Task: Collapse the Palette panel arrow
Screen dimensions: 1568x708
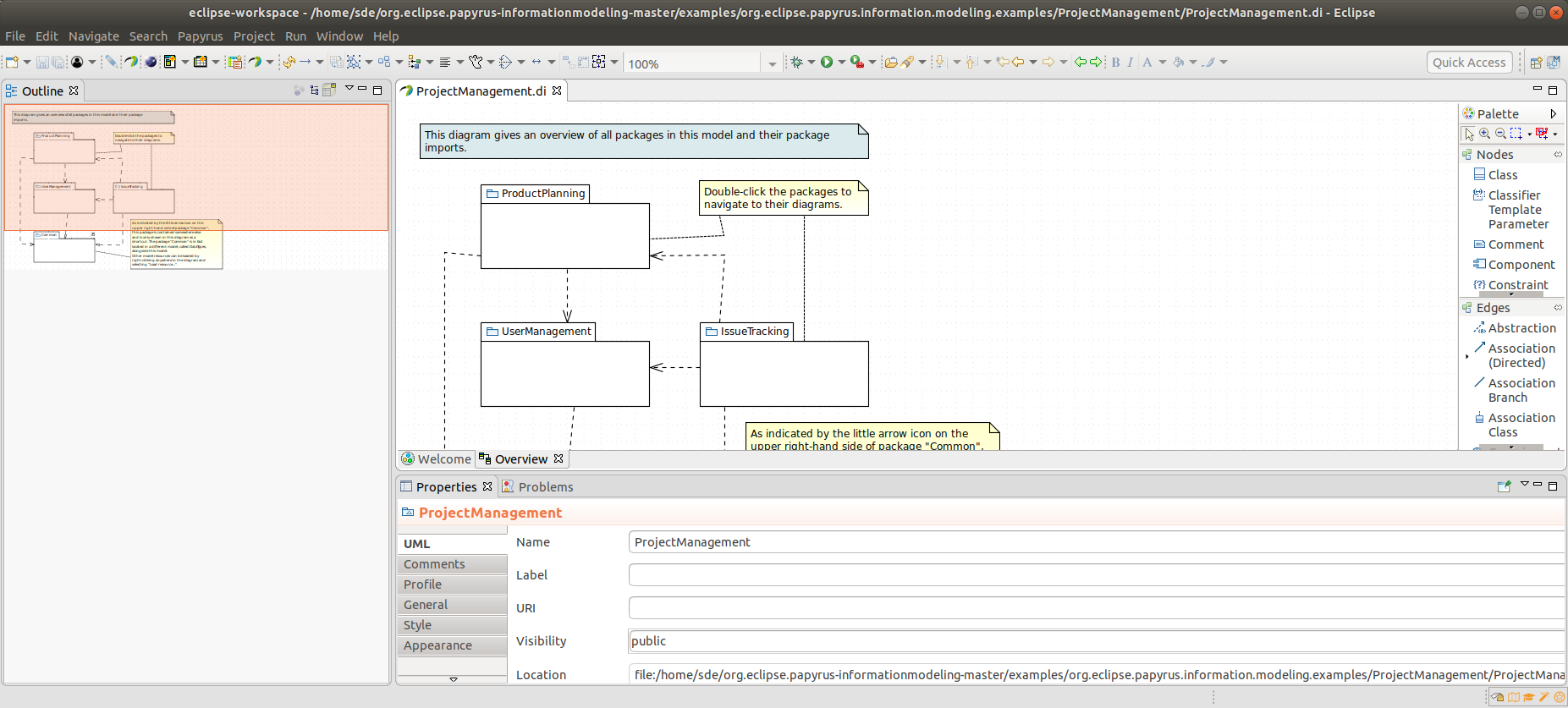Action: pyautogui.click(x=1553, y=113)
